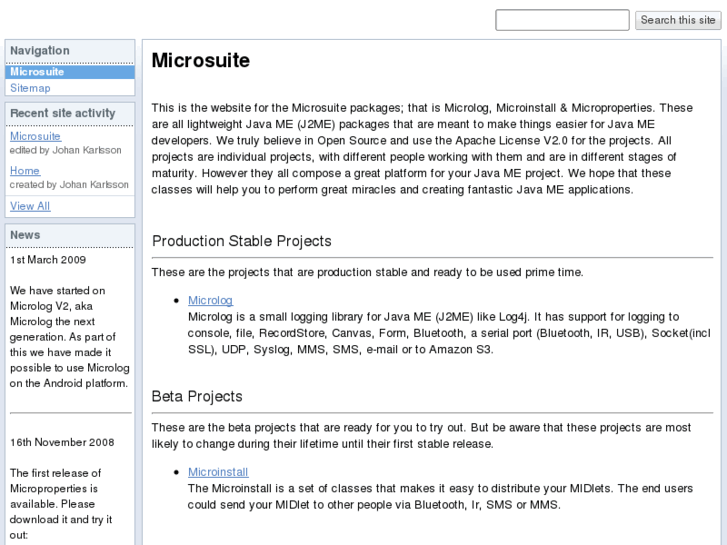
Task: Open the Sitemap navigation link
Action: 30,88
